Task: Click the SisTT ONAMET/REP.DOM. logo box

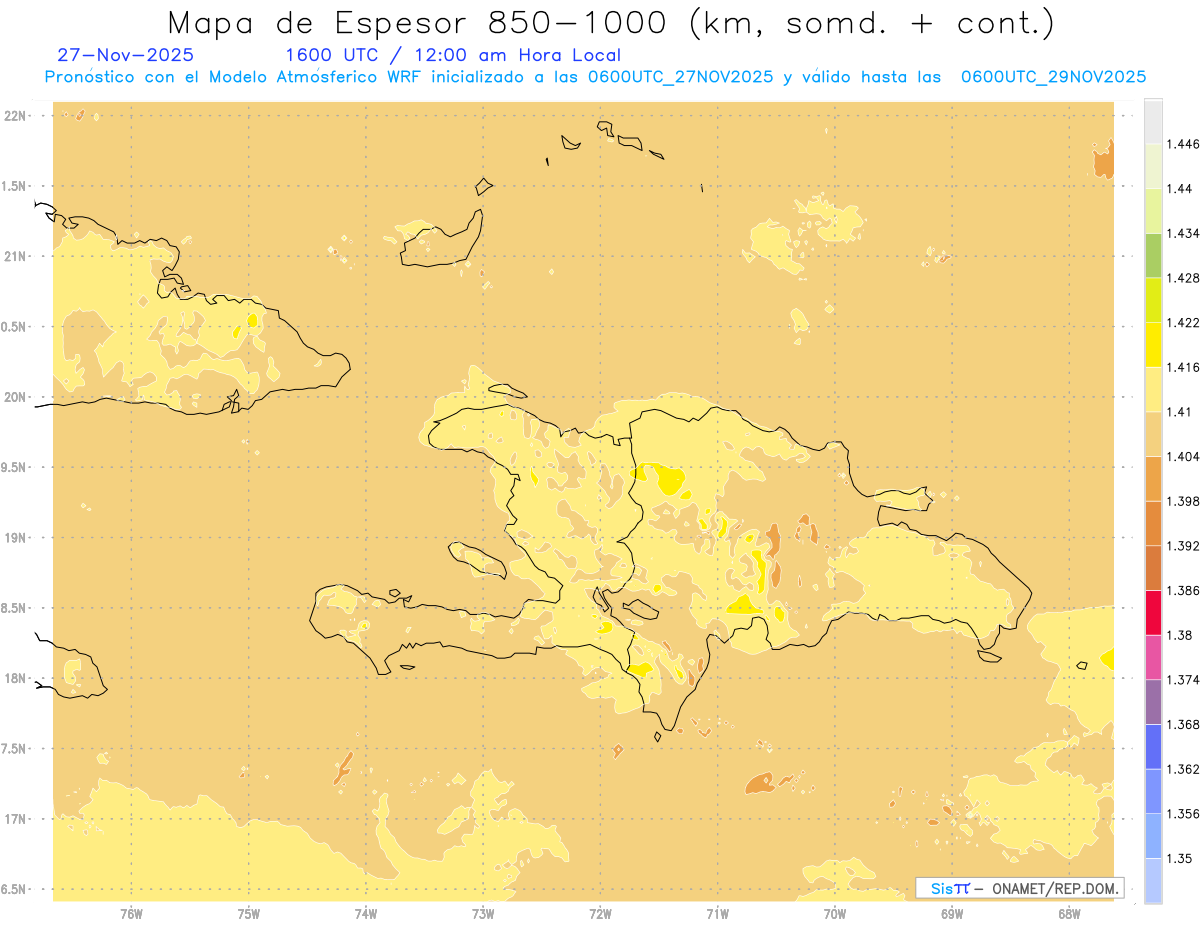Action: (x=1019, y=888)
